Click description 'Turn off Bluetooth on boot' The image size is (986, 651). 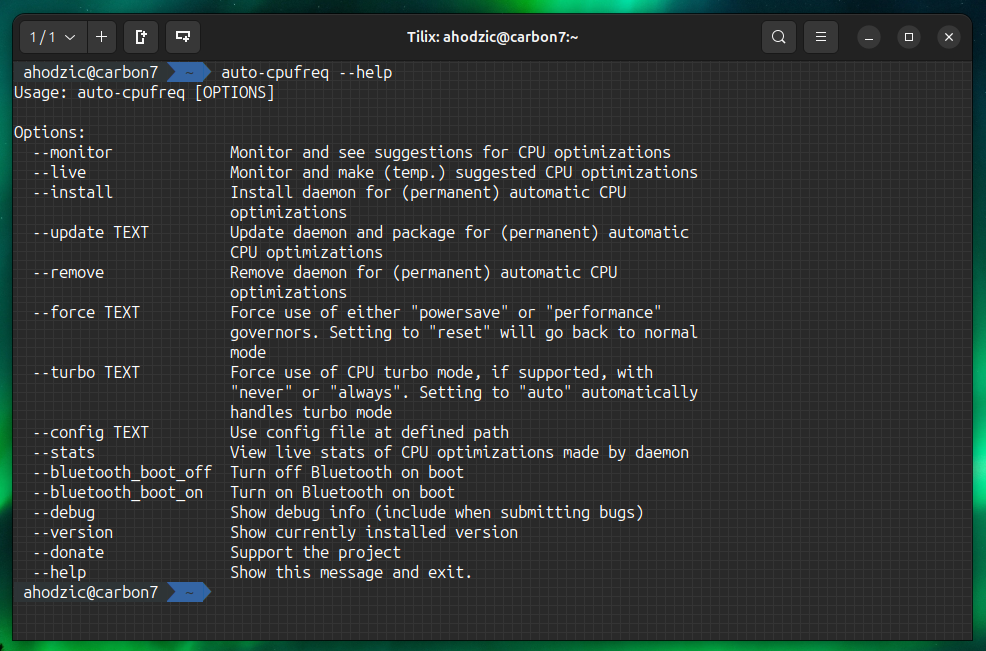pos(347,473)
